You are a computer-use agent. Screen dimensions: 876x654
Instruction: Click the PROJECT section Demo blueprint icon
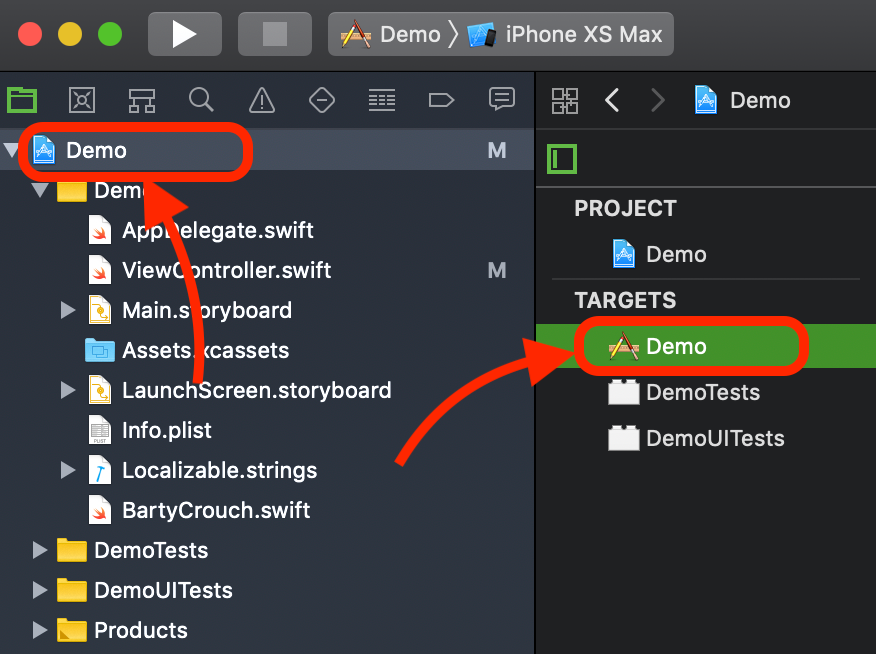click(623, 254)
